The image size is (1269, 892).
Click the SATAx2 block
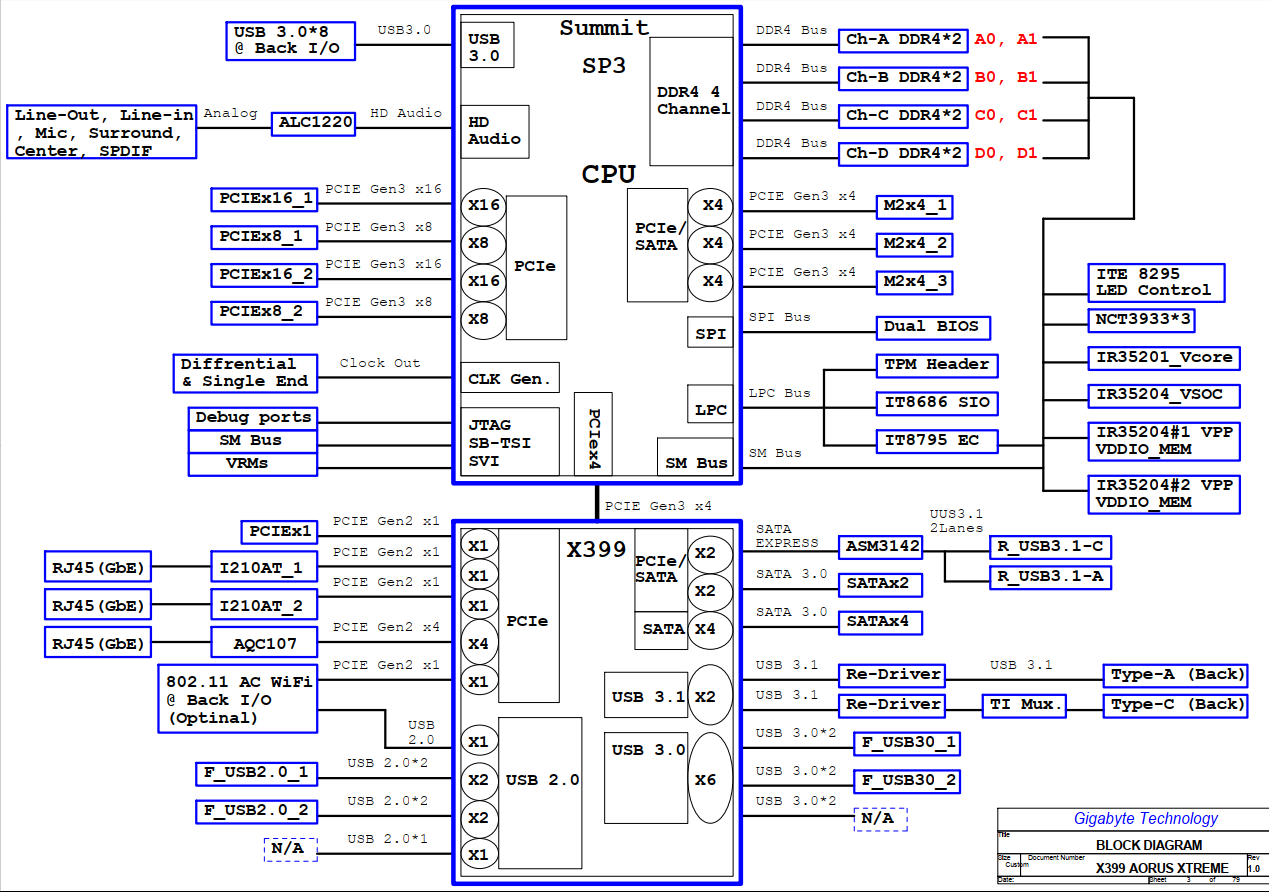coord(880,584)
